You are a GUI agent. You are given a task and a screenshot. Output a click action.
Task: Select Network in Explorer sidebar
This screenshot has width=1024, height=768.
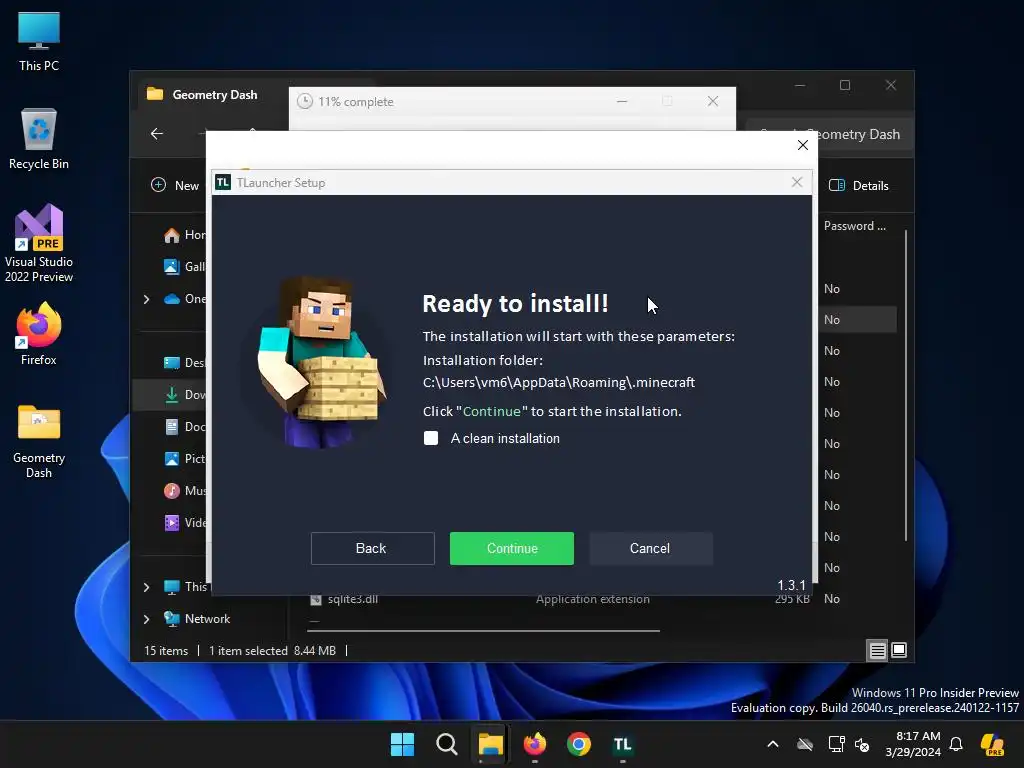click(197, 618)
